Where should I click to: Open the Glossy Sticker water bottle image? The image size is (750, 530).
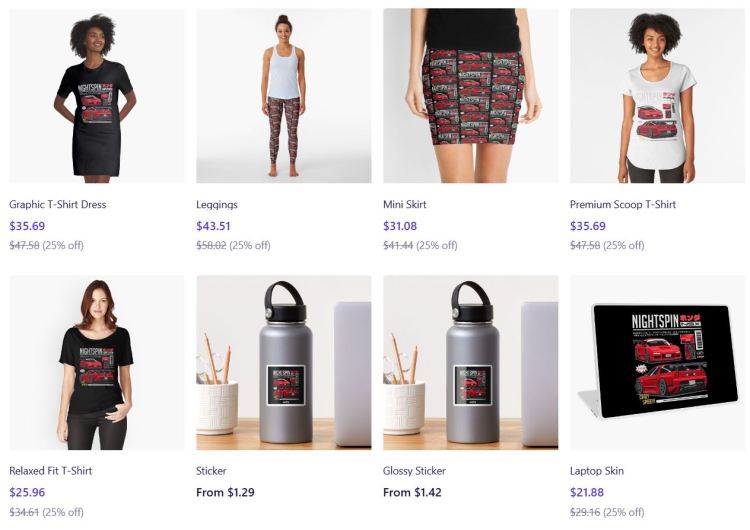[470, 363]
